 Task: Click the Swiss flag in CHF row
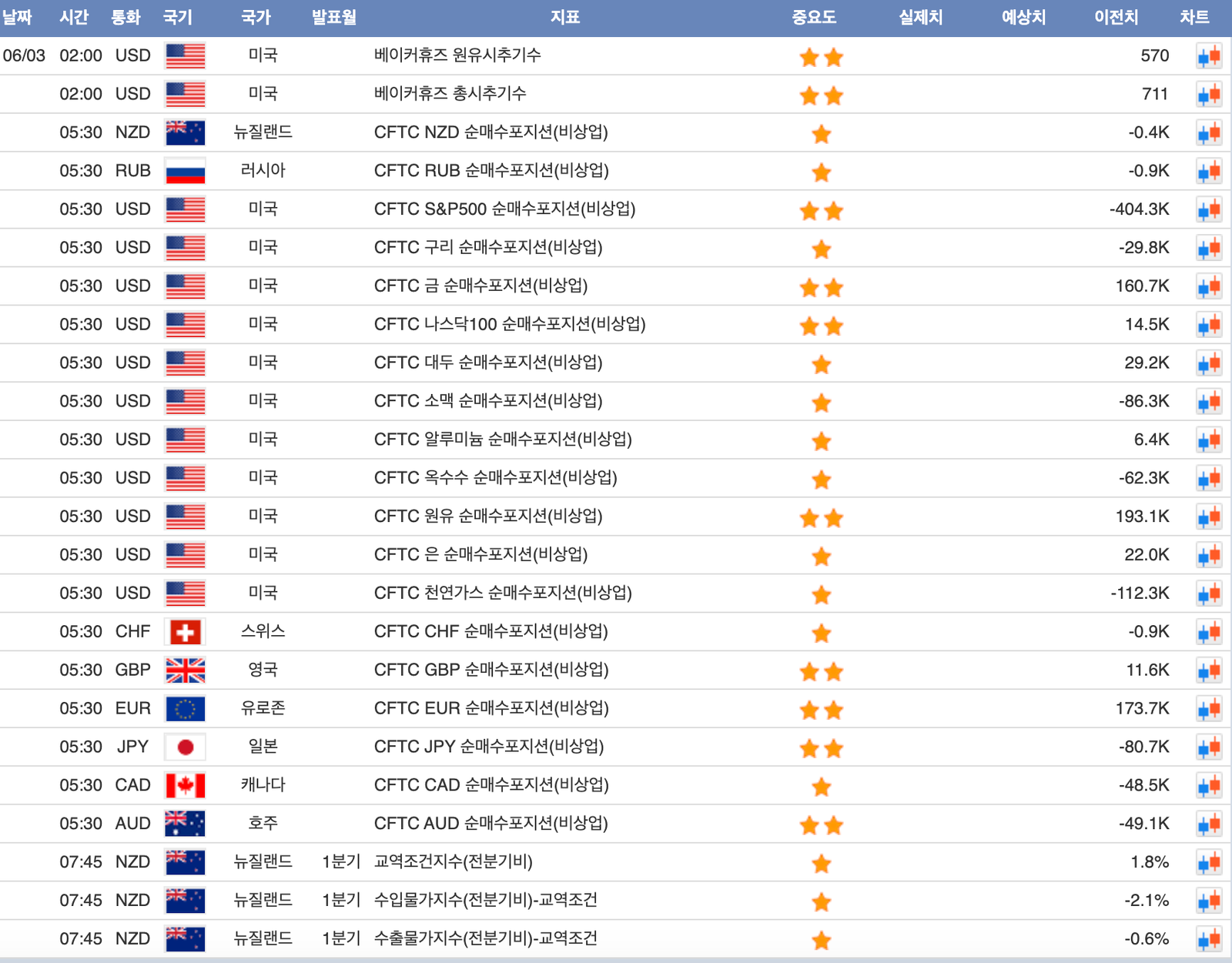click(185, 632)
